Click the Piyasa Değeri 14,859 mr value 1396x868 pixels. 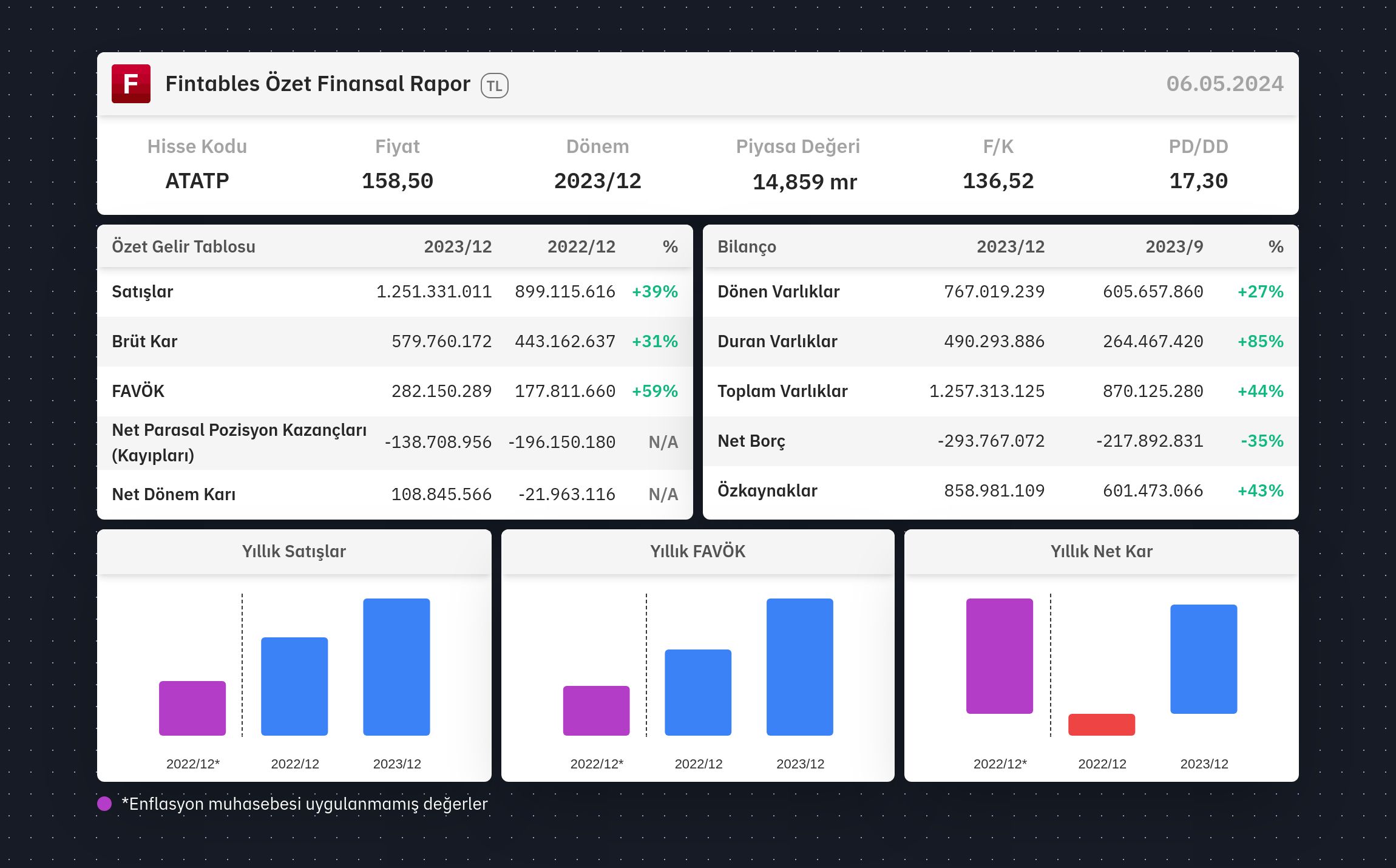804,181
